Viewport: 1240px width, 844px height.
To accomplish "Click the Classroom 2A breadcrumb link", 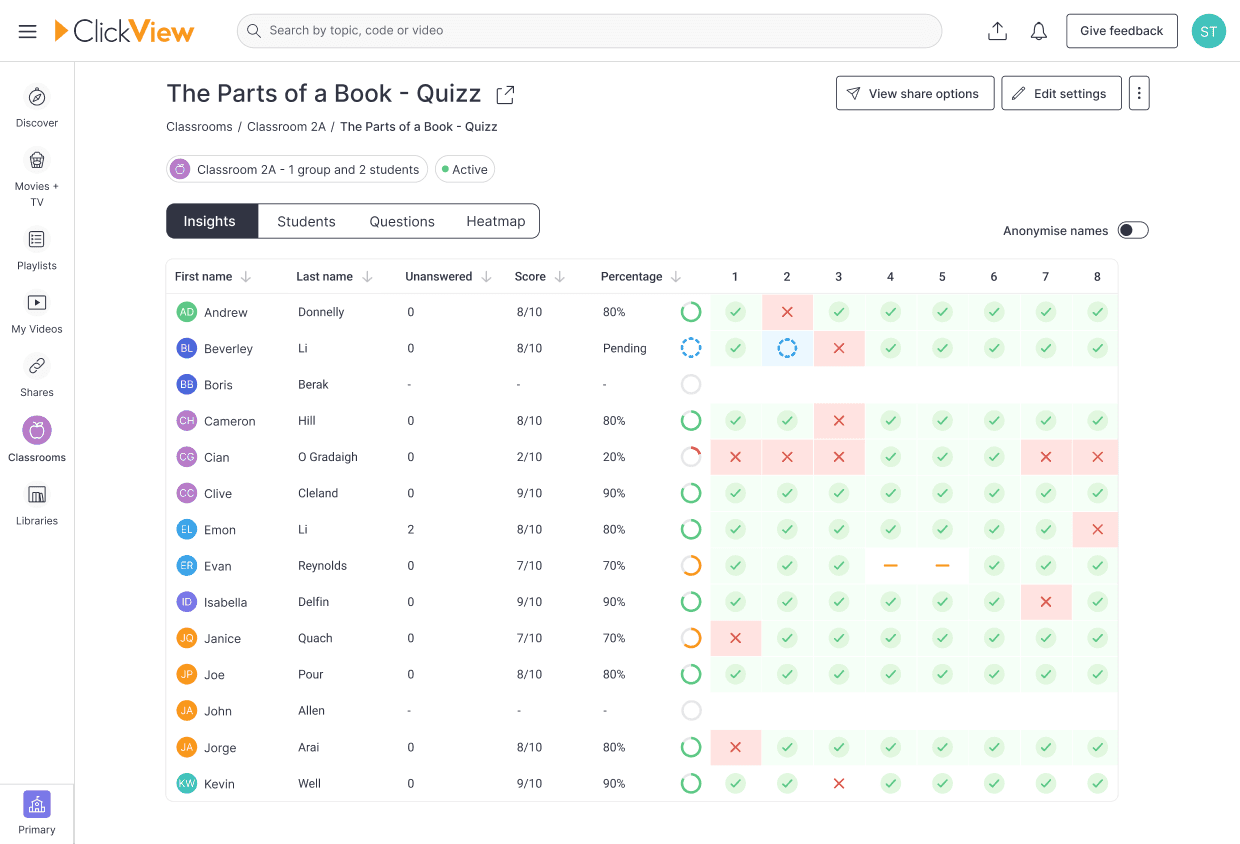I will 285,127.
